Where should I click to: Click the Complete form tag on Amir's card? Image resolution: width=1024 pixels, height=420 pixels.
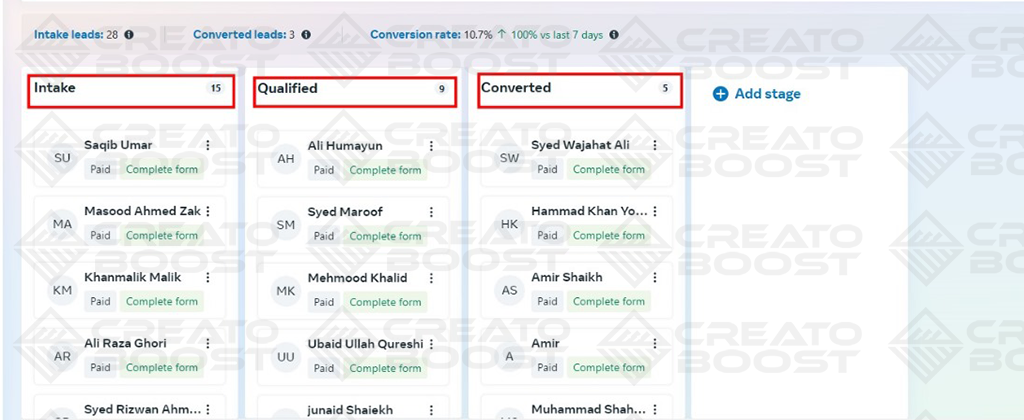[x=609, y=368]
